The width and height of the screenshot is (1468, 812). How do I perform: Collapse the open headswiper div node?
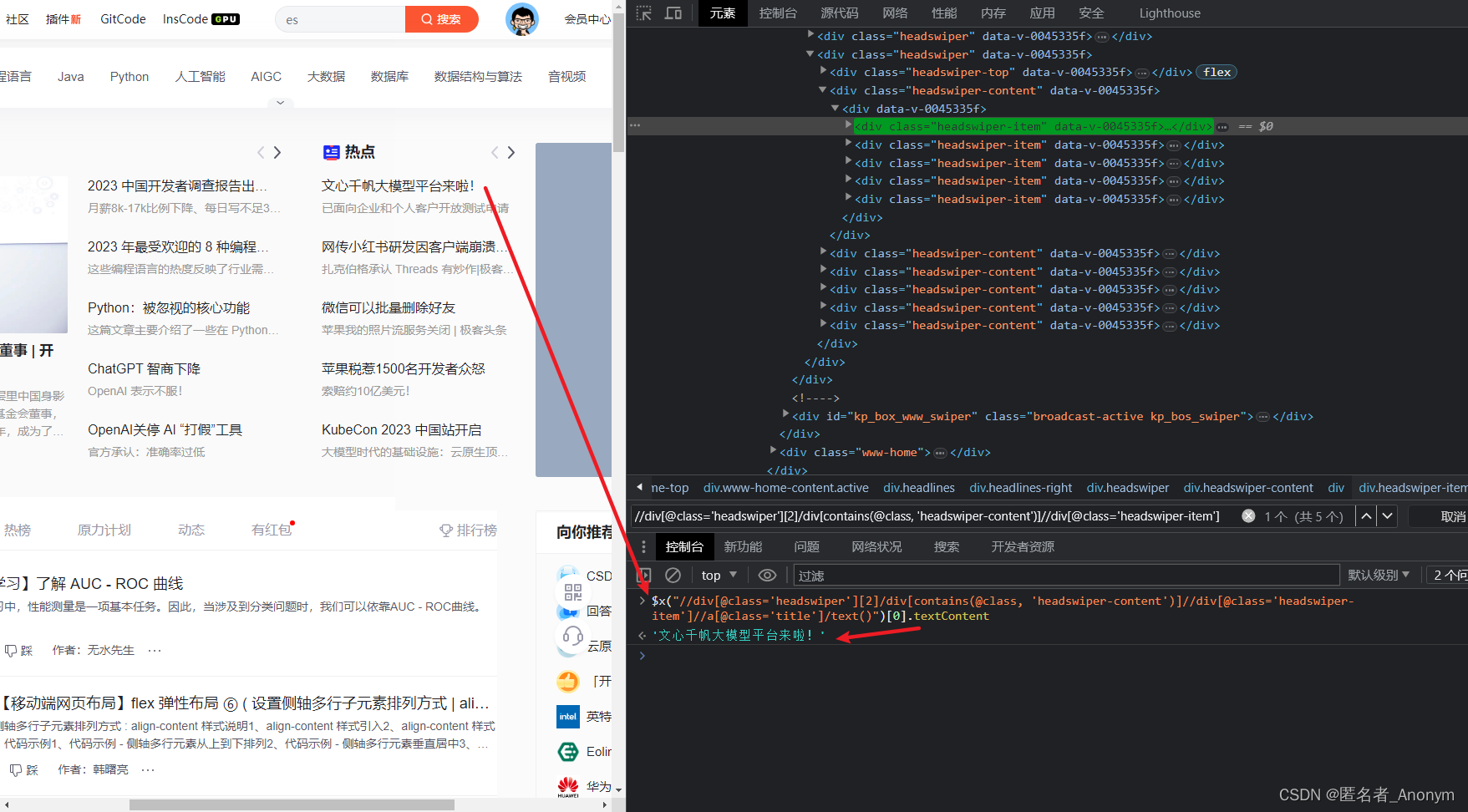810,54
